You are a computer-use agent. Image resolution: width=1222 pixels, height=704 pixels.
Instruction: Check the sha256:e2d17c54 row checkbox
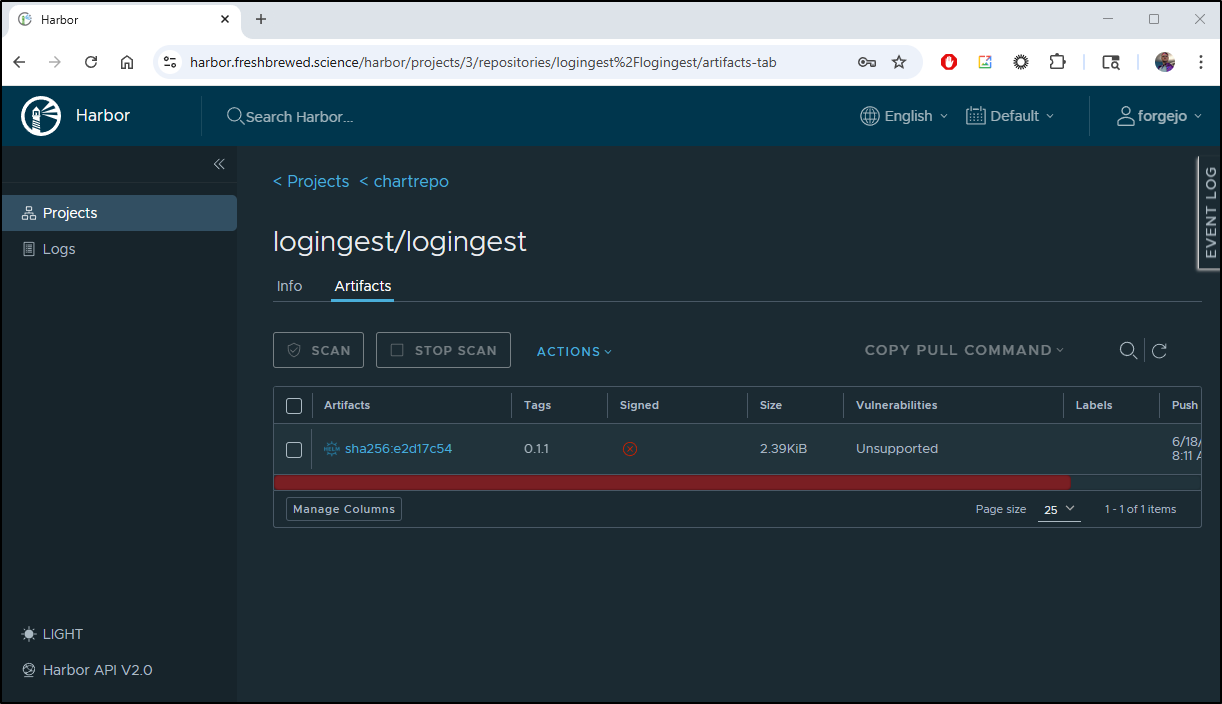coord(294,450)
